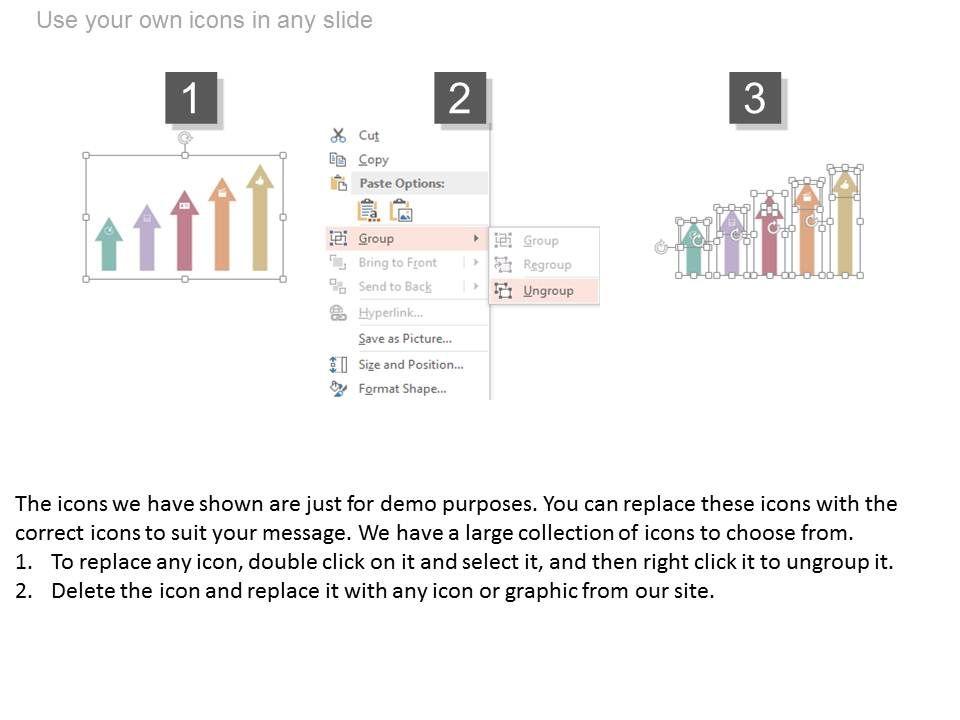Click the Size and Position icon

click(339, 364)
